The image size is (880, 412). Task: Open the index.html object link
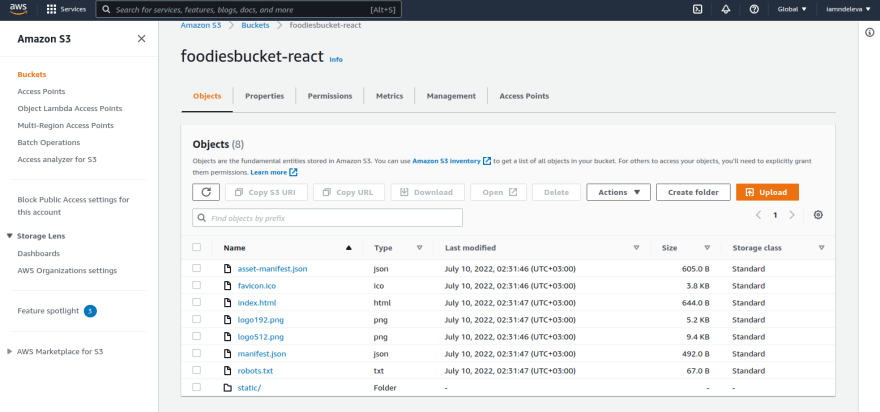[257, 303]
